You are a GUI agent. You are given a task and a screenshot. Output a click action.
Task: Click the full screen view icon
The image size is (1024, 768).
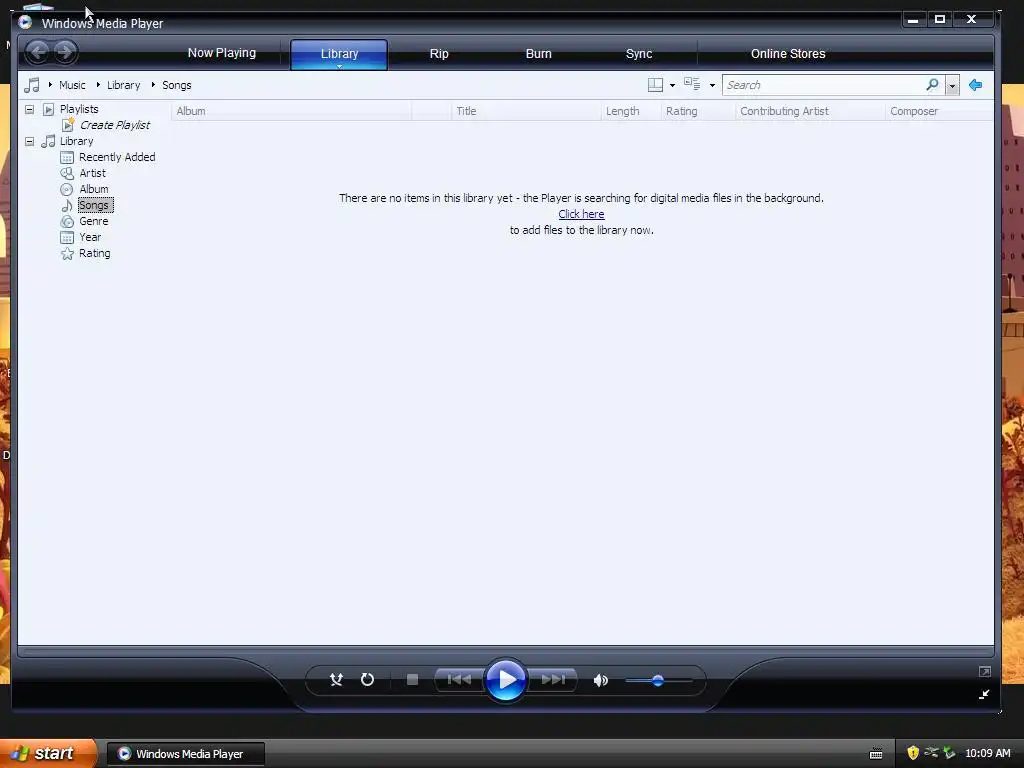pos(985,671)
